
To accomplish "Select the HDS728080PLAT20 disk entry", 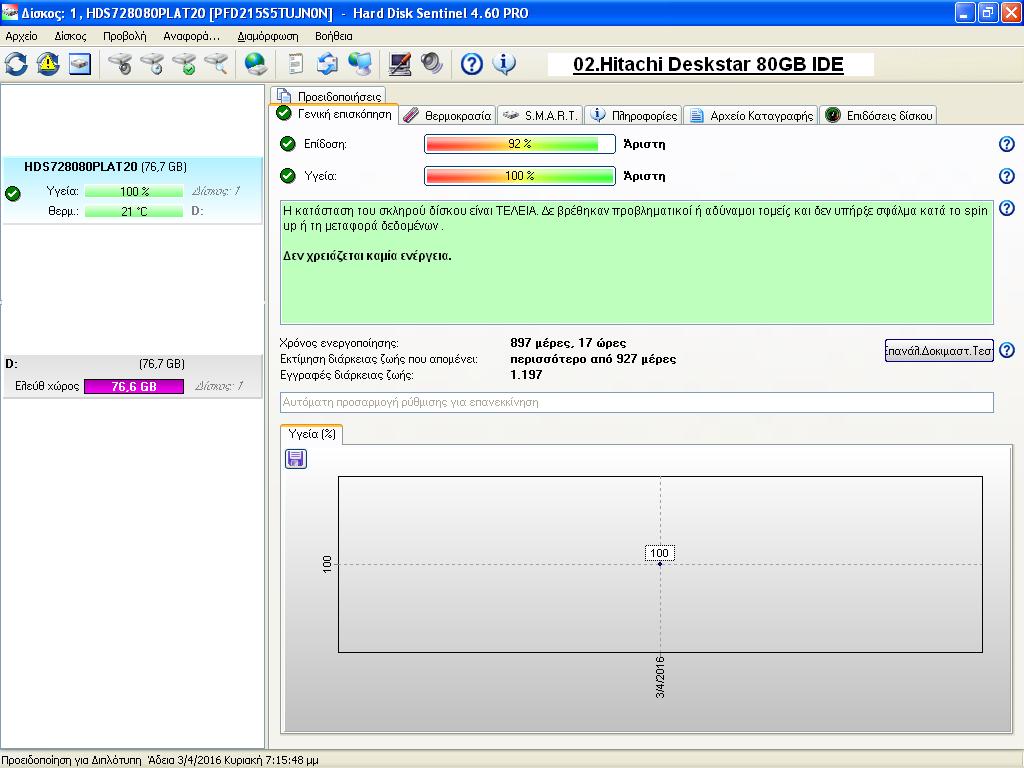I will (133, 189).
